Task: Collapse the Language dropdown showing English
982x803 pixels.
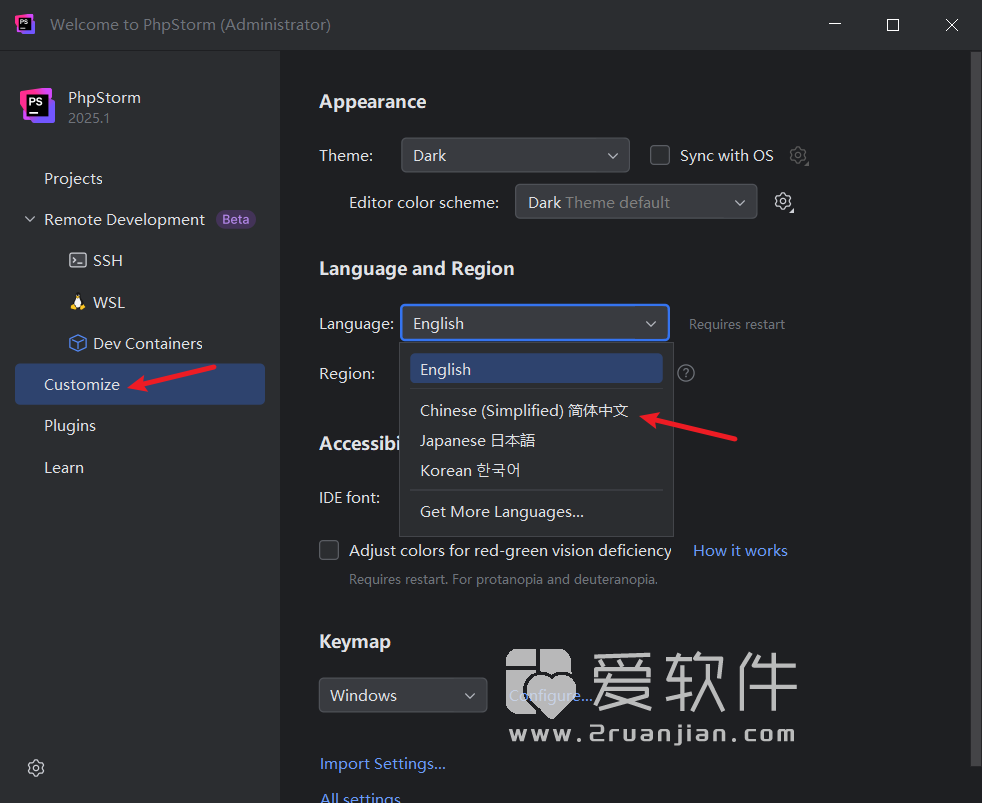Action: [x=535, y=323]
